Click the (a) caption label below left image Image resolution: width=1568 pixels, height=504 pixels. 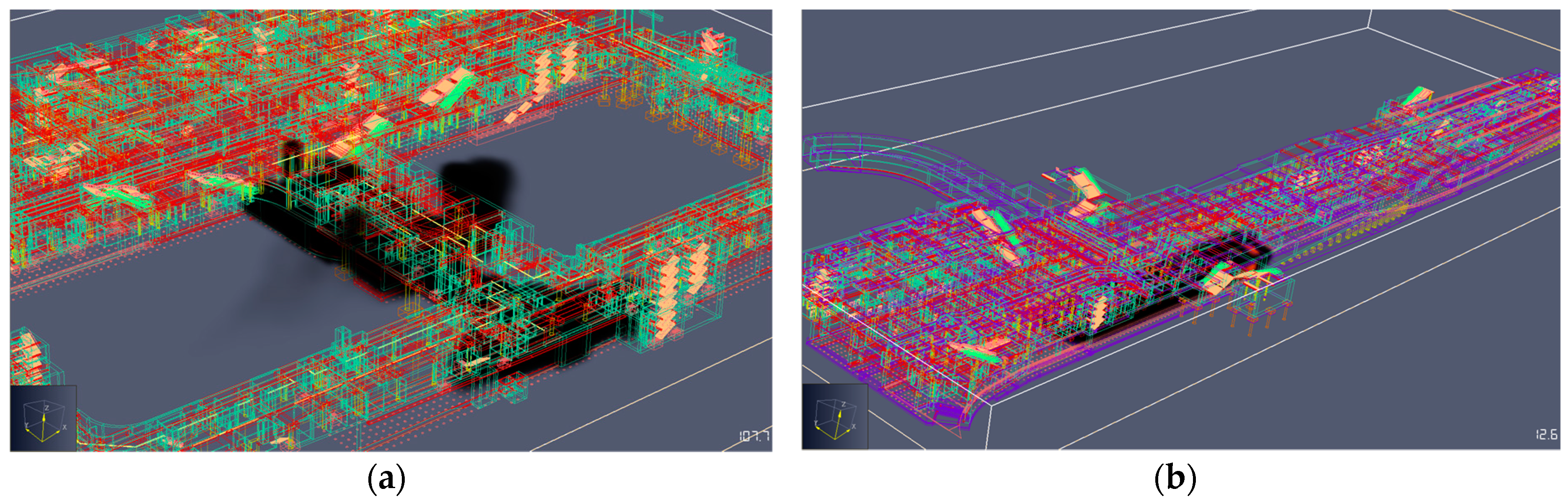(386, 479)
